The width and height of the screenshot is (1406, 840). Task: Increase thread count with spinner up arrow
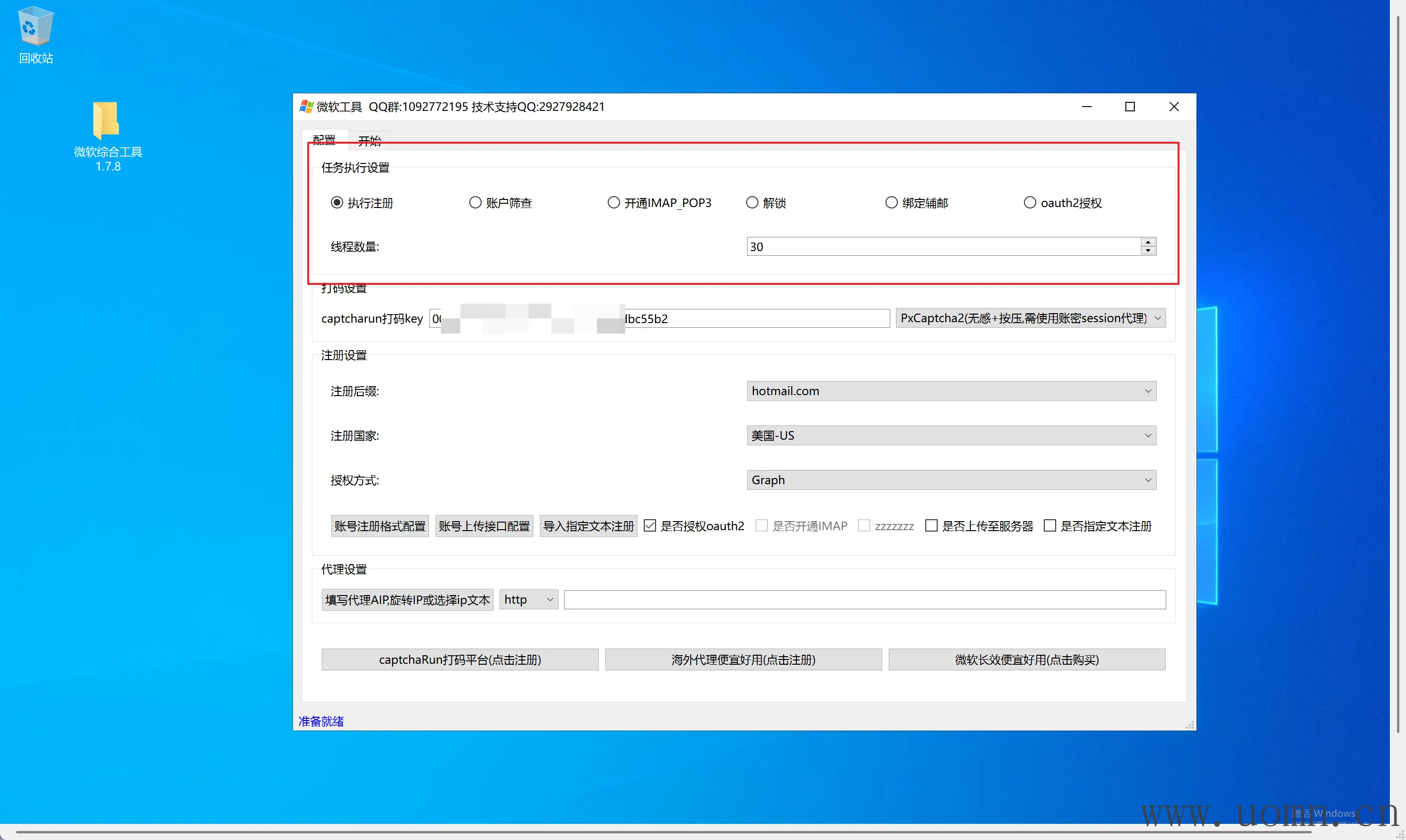[x=1148, y=242]
